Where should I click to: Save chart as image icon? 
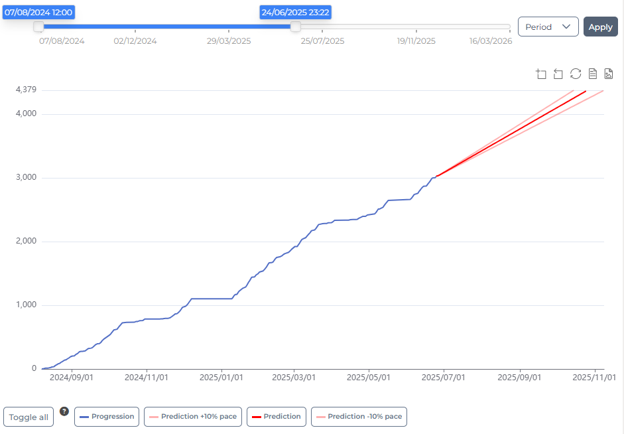point(608,74)
